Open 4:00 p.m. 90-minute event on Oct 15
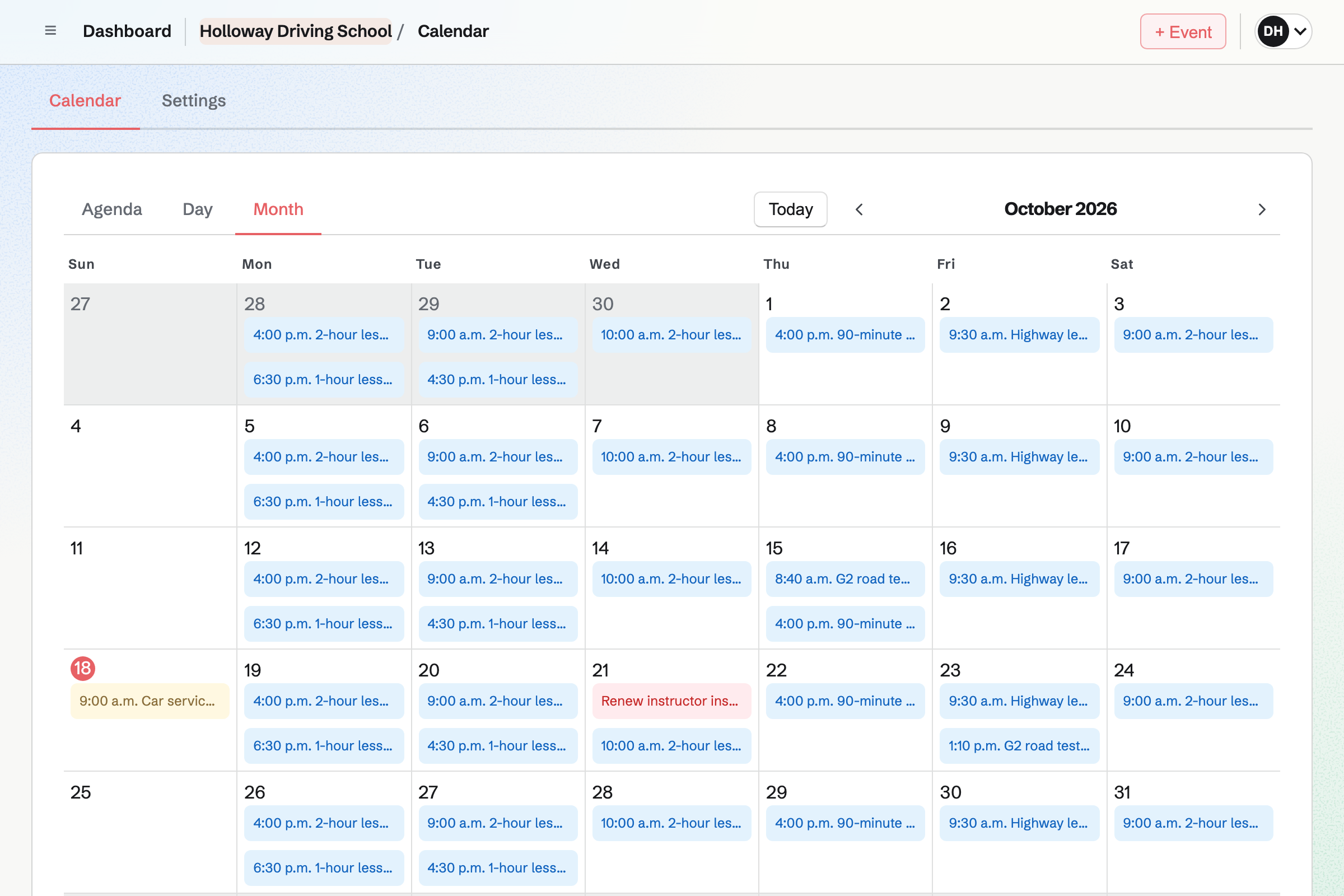The image size is (1344, 896). click(x=845, y=624)
